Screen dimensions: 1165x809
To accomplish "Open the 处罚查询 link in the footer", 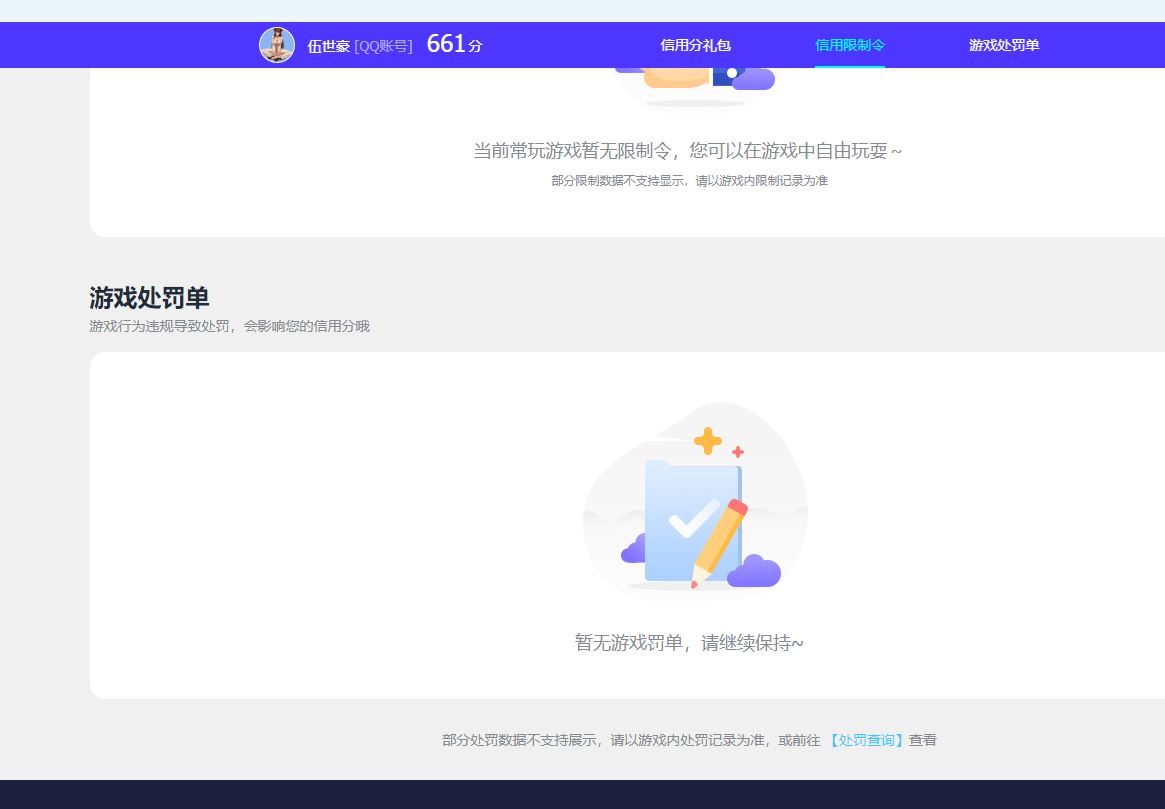I will (x=866, y=740).
